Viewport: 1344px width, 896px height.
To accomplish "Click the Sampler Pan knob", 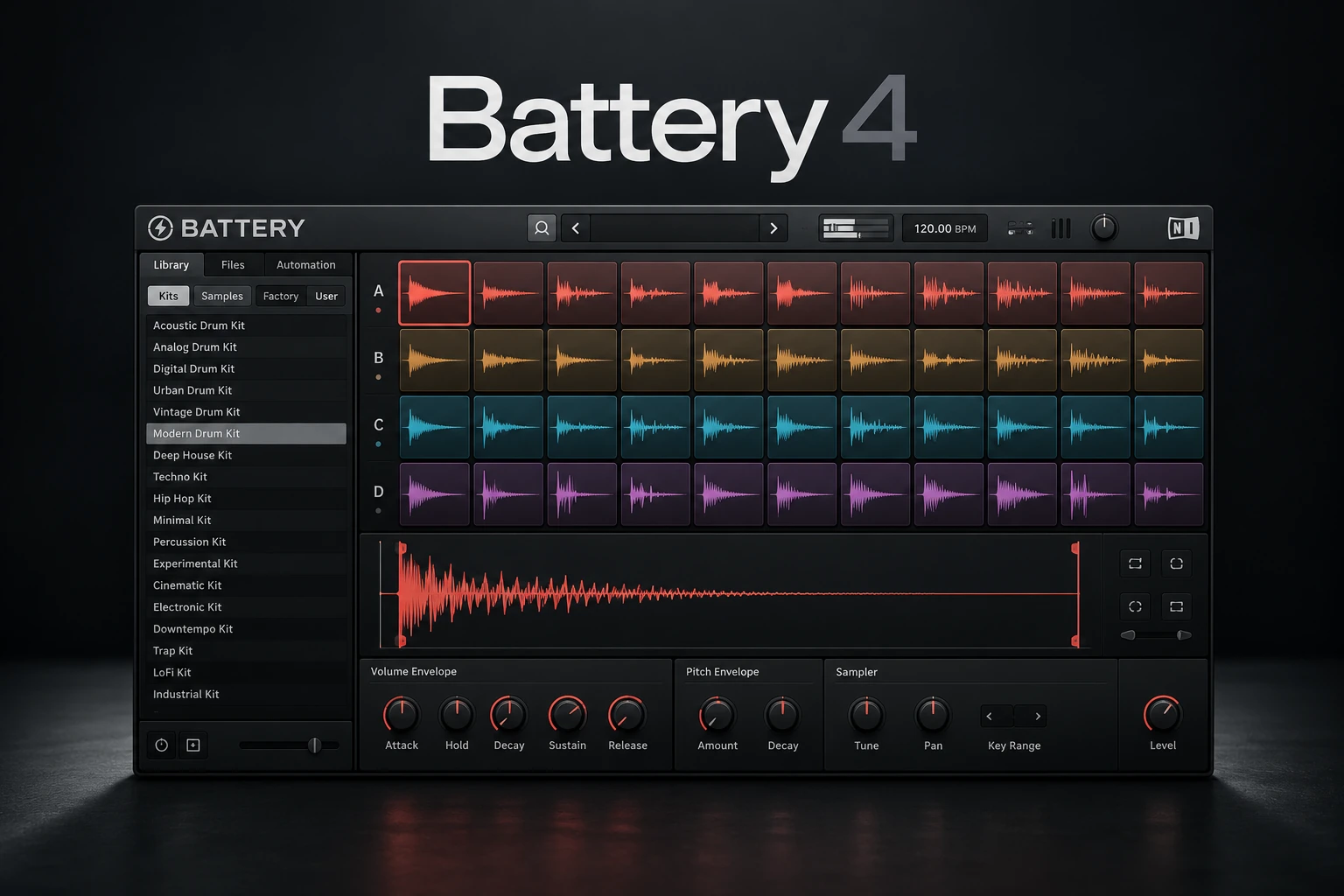I will pos(933,715).
